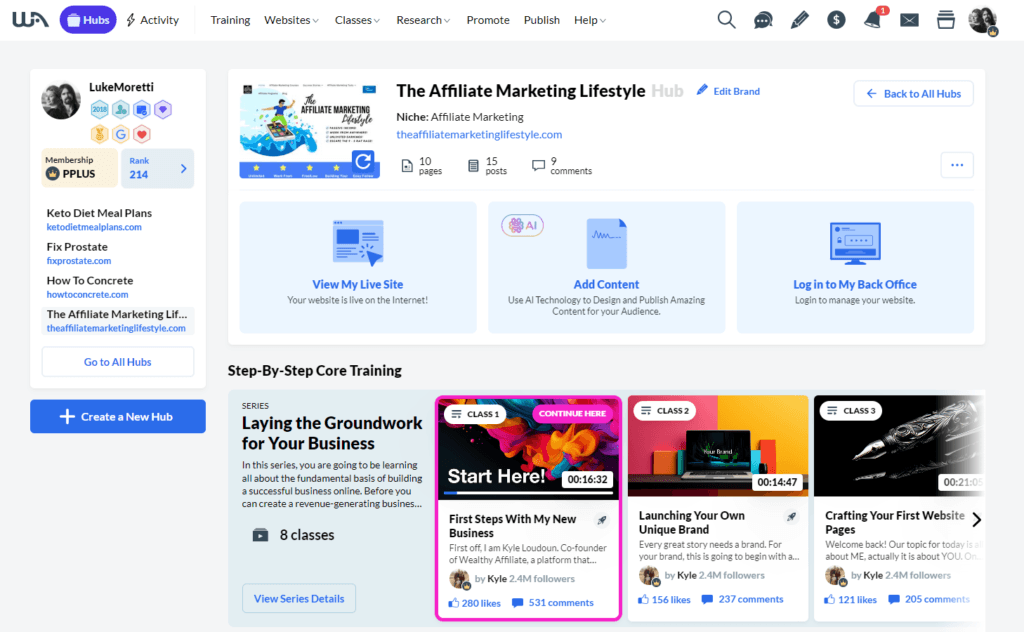Click the Edit Brand link
1024x632 pixels.
[x=728, y=91]
